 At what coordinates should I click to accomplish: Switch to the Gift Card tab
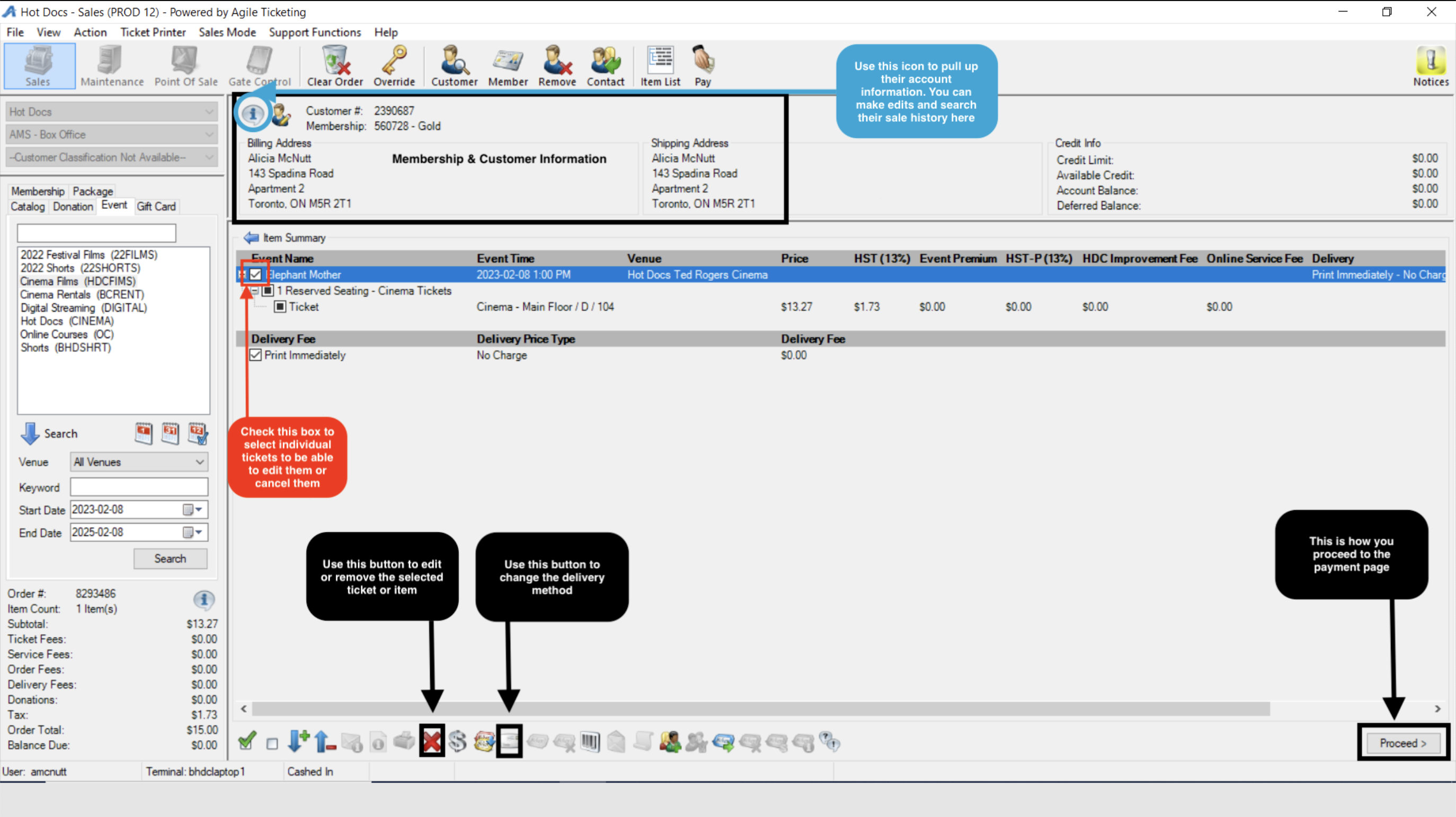click(156, 207)
